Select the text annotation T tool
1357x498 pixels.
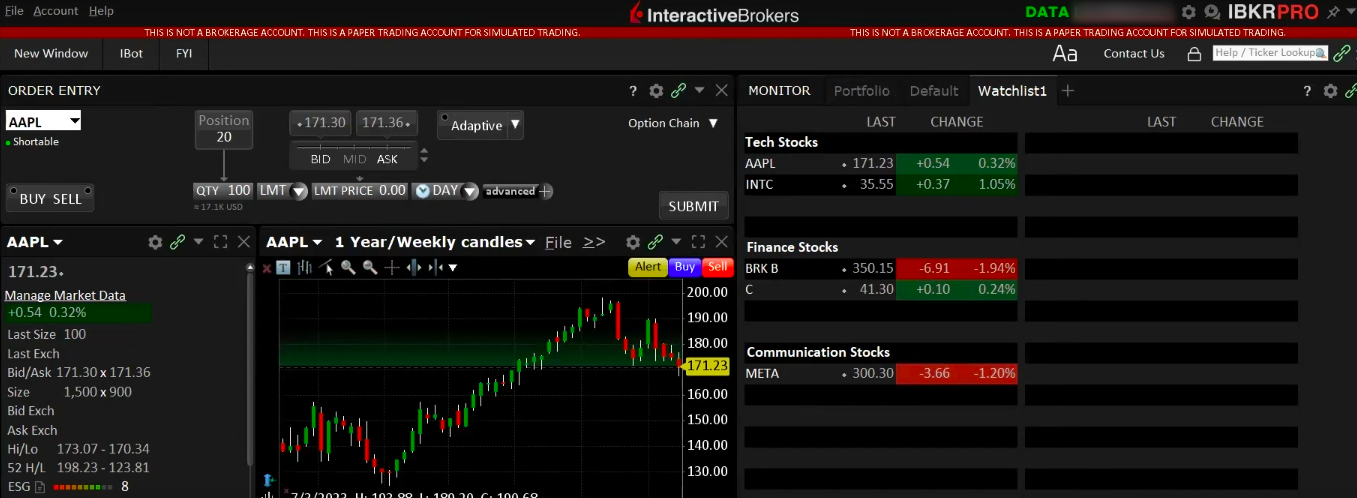tap(283, 267)
